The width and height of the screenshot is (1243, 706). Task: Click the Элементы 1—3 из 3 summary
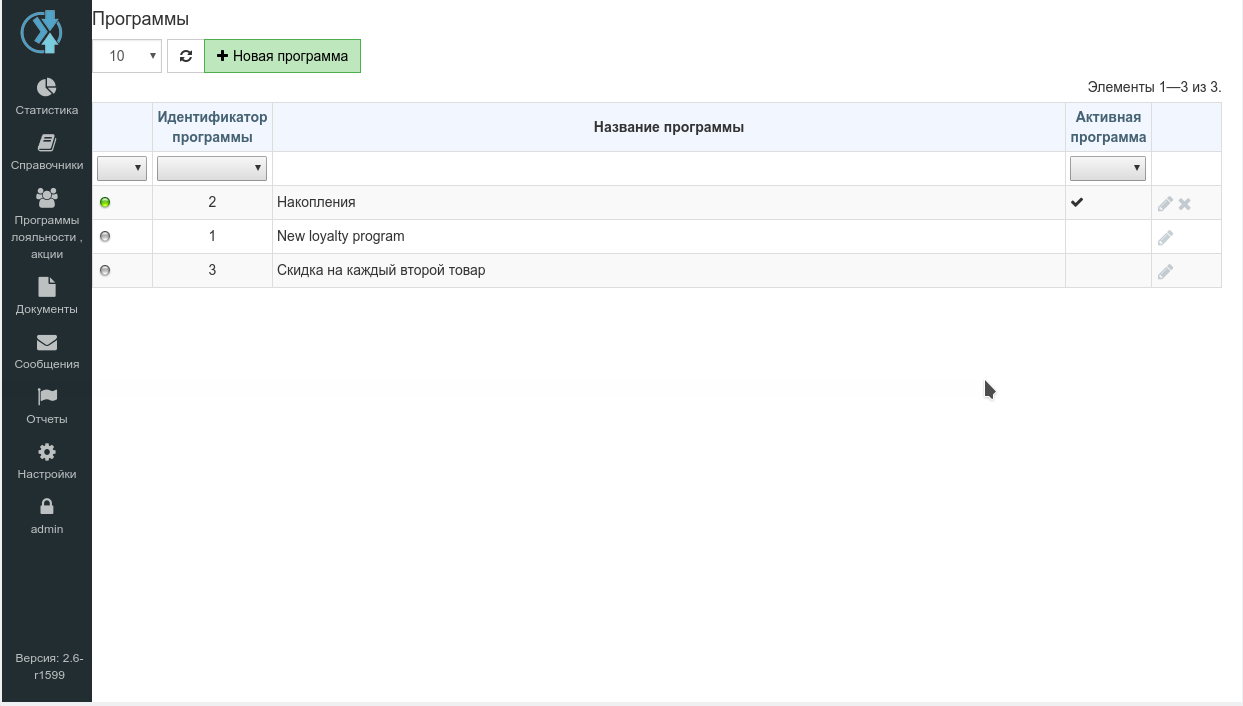(1155, 87)
